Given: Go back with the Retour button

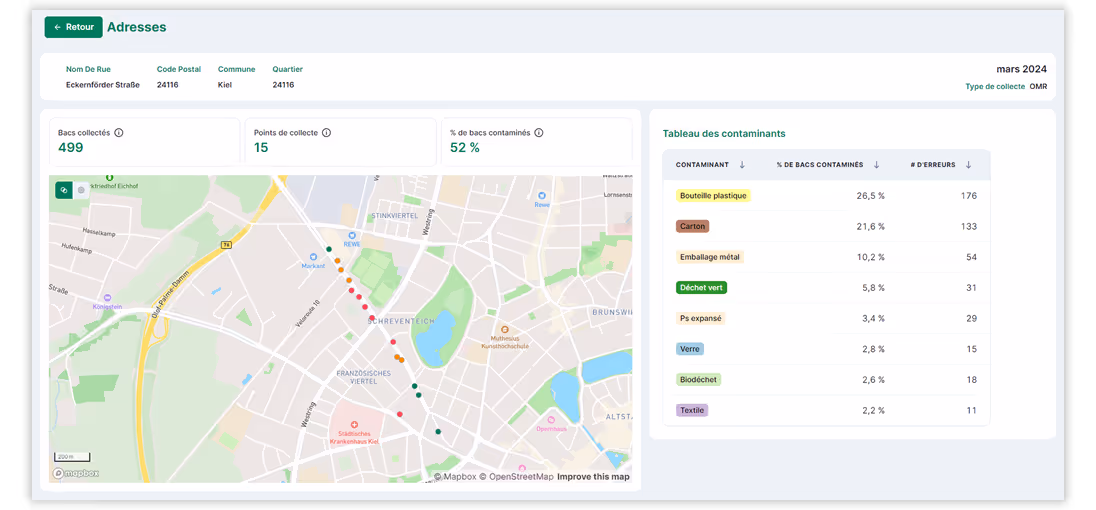Looking at the screenshot, I should pyautogui.click(x=73, y=27).
